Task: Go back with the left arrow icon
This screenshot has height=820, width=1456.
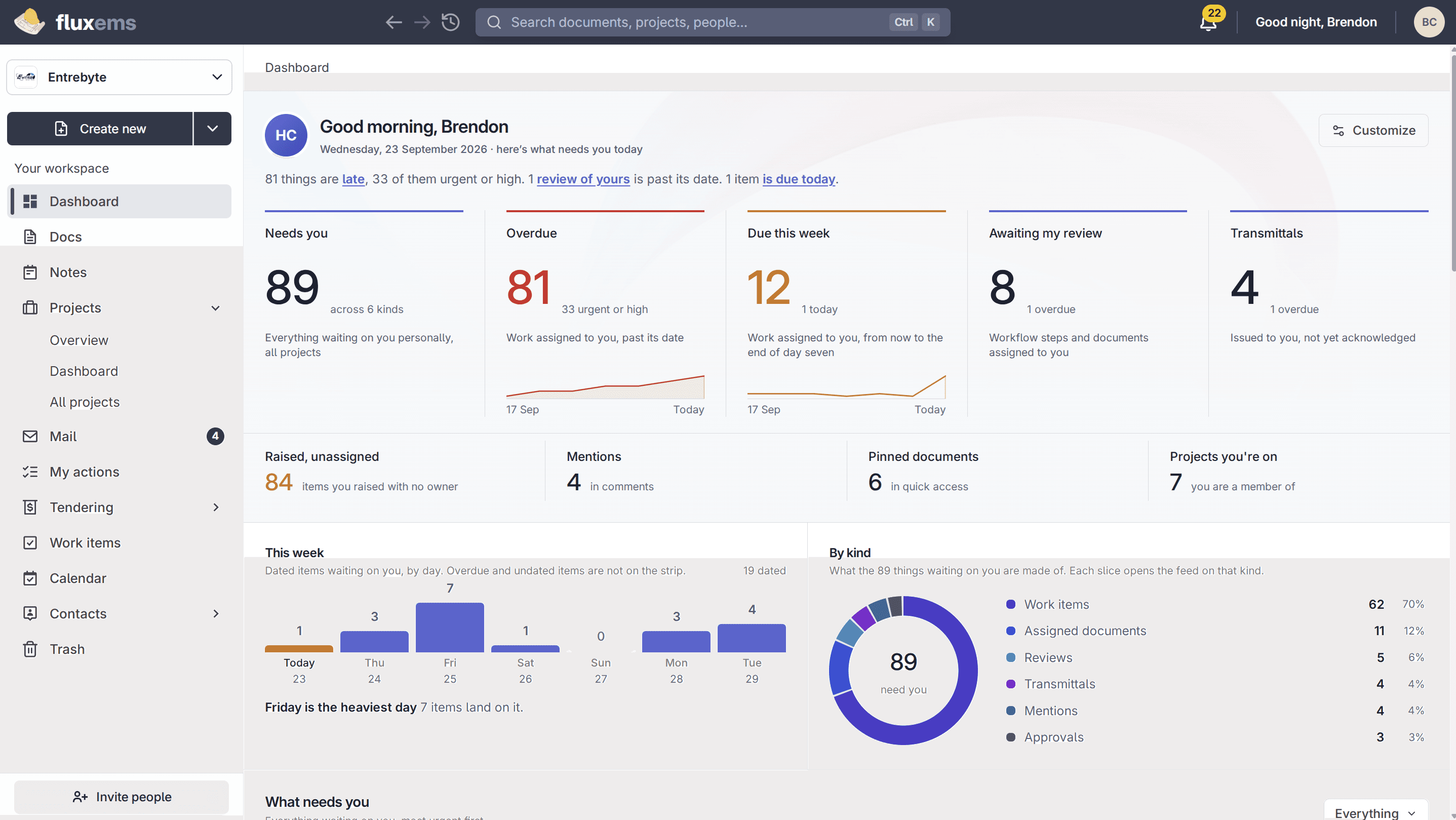Action: 394,22
